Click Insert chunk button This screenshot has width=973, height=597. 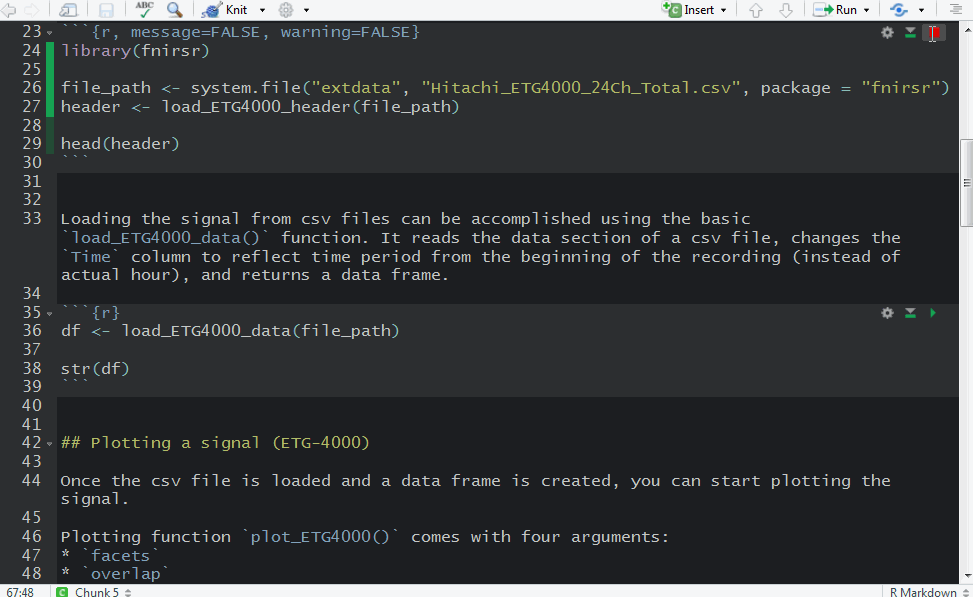(x=688, y=10)
